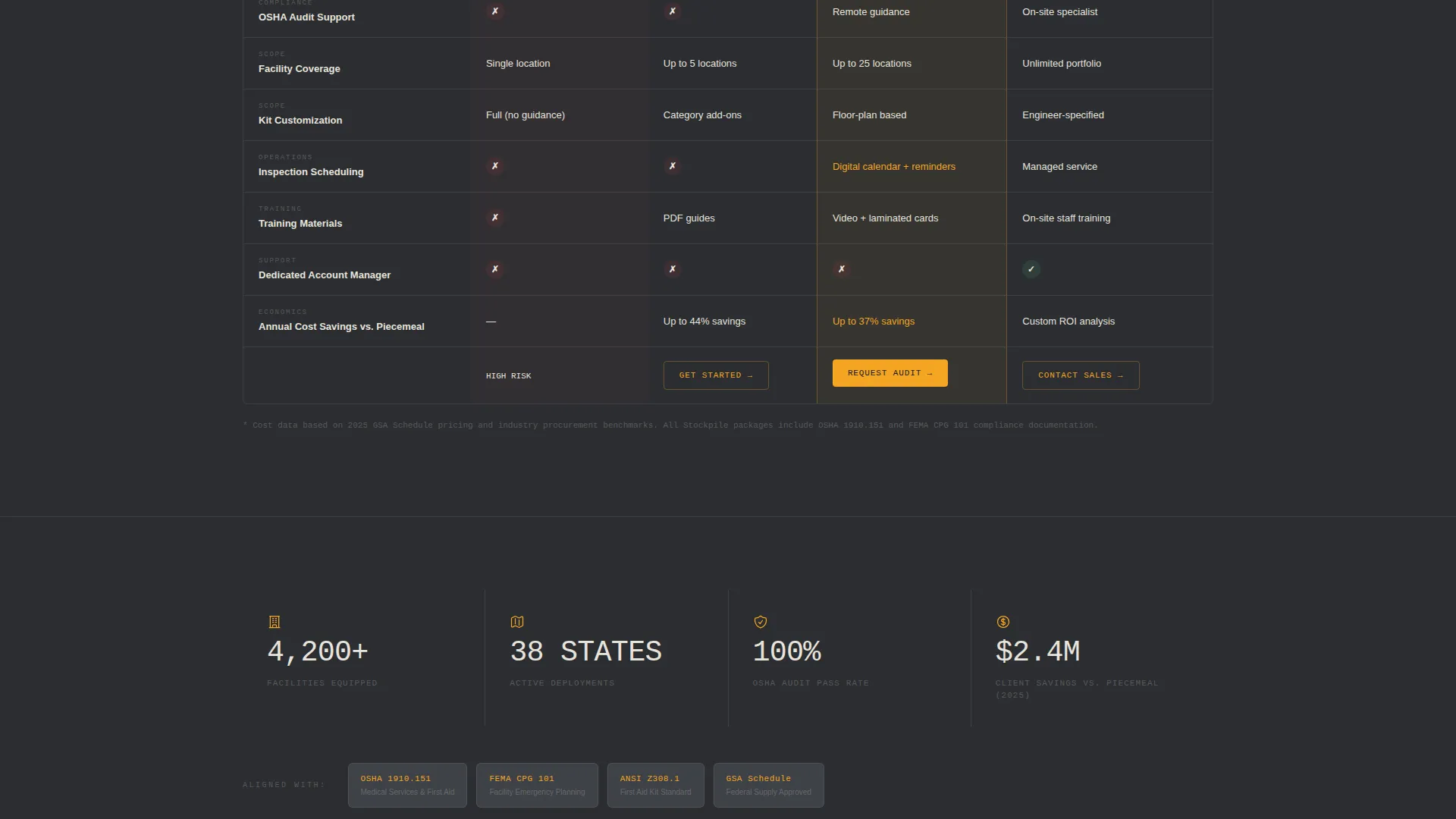Click 'On-site specialist' cell
This screenshot has width=1456, height=819.
pos(1059,12)
